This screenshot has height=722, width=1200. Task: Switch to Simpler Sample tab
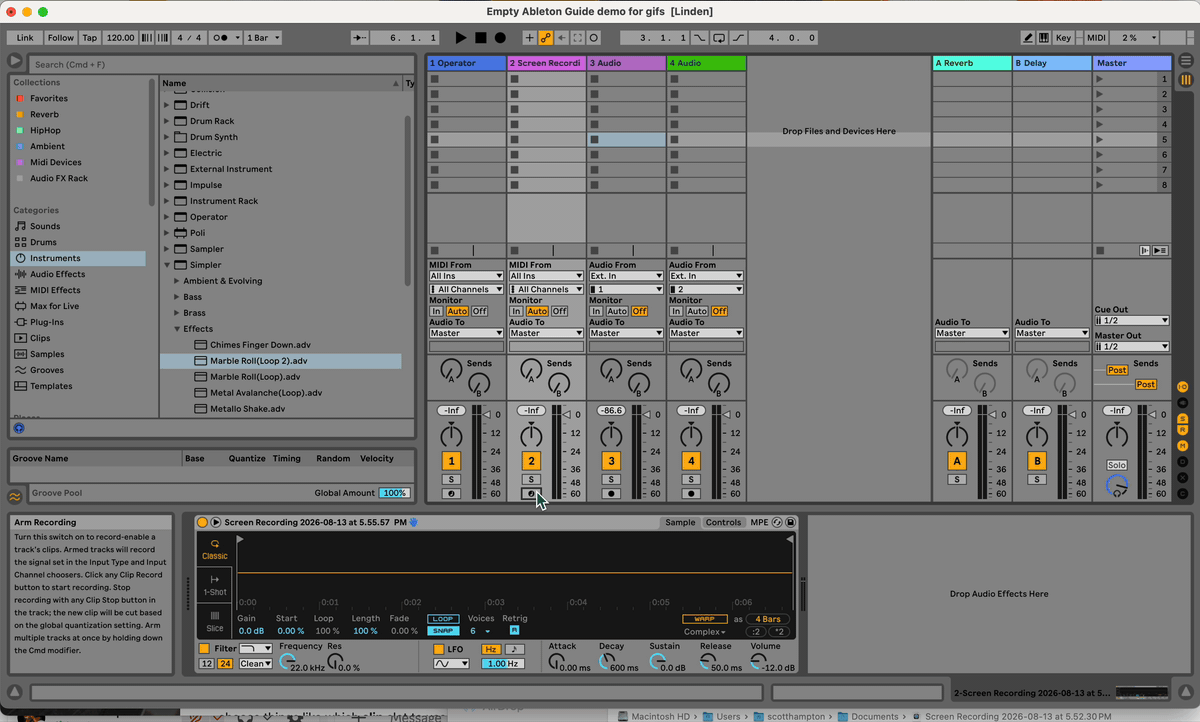pos(680,522)
